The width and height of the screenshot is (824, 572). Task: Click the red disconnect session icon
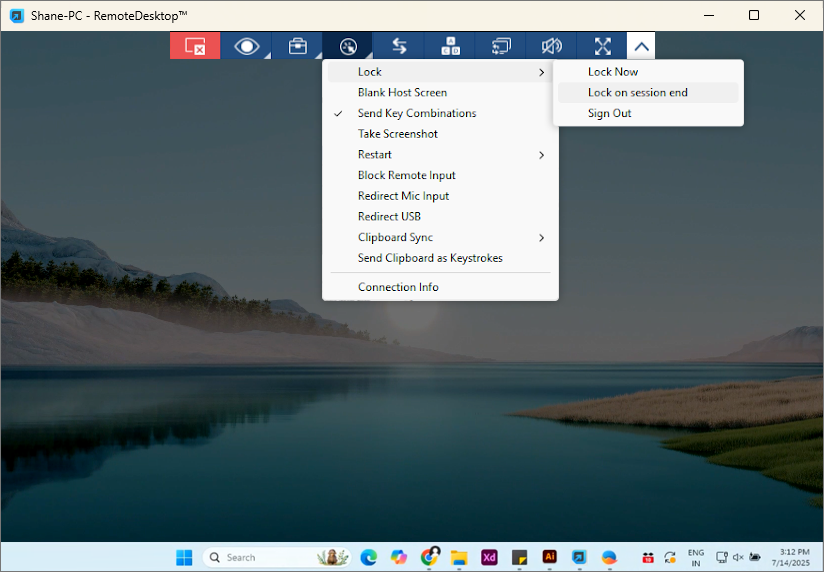(195, 46)
